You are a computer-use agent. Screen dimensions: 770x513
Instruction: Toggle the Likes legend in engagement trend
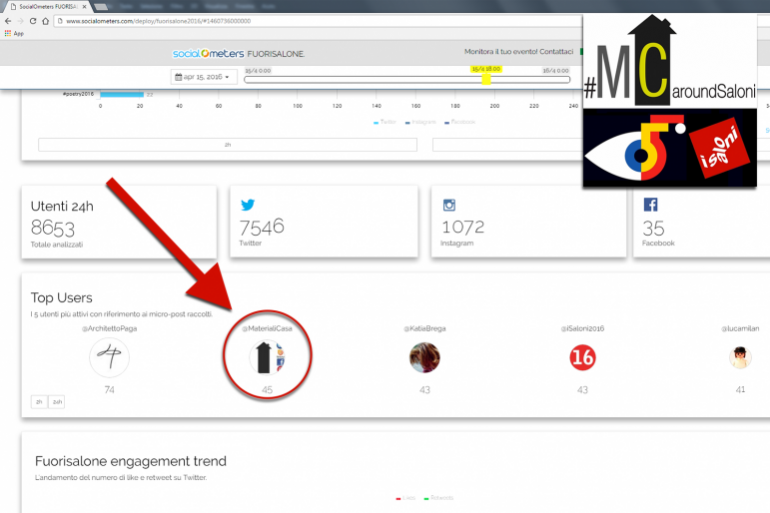(406, 498)
